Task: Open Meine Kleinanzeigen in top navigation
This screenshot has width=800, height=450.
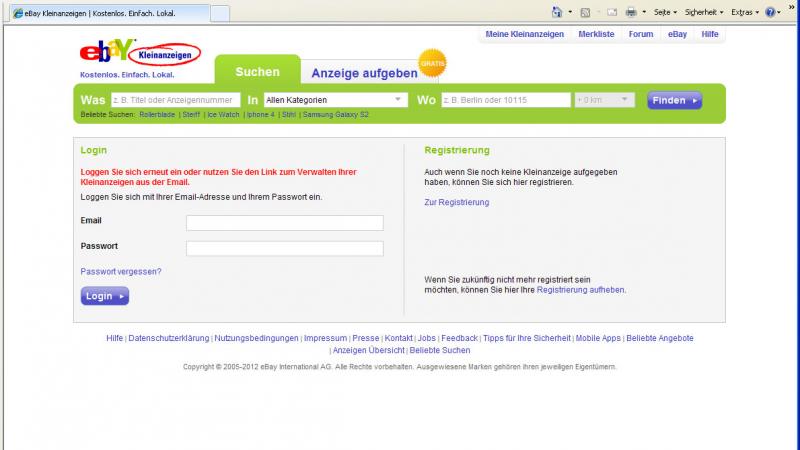Action: click(523, 34)
